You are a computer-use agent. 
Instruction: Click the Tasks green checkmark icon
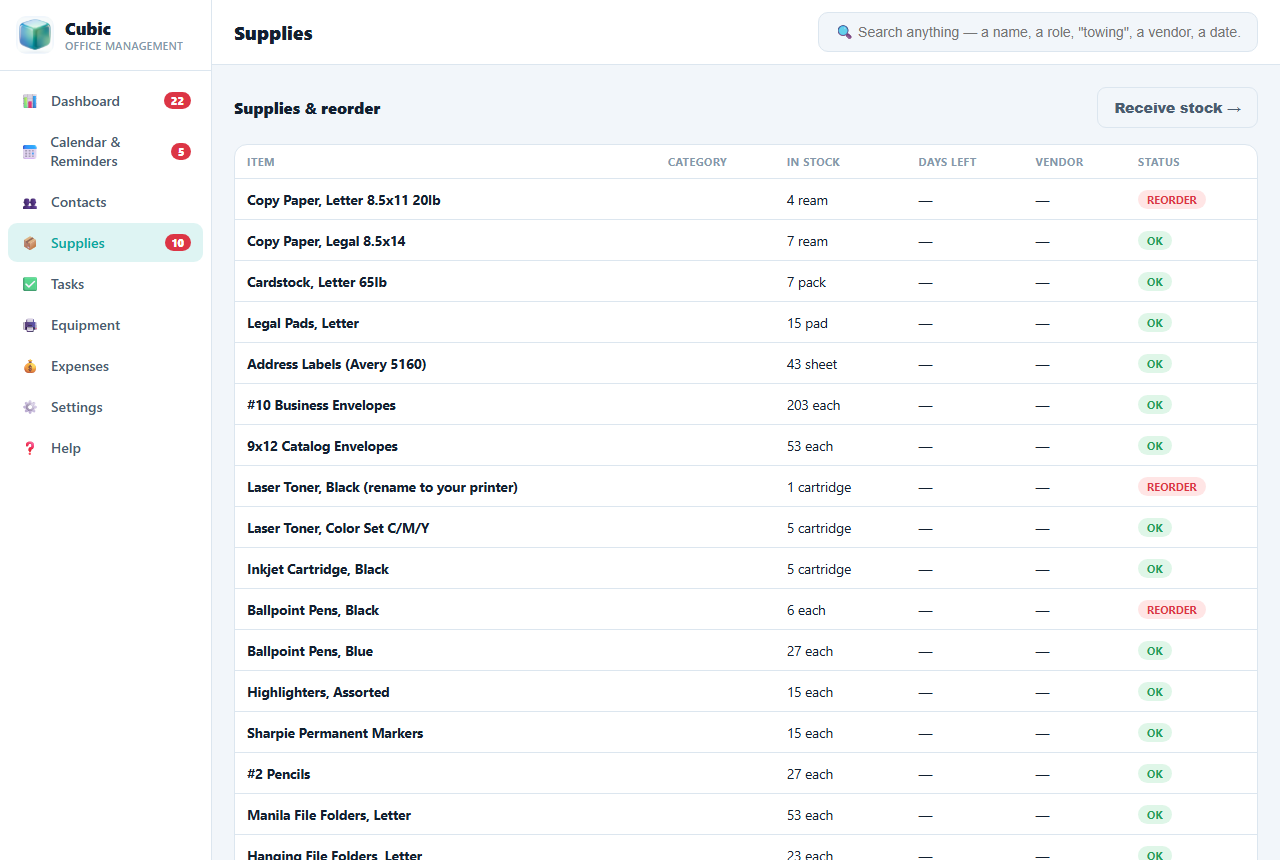click(x=30, y=284)
